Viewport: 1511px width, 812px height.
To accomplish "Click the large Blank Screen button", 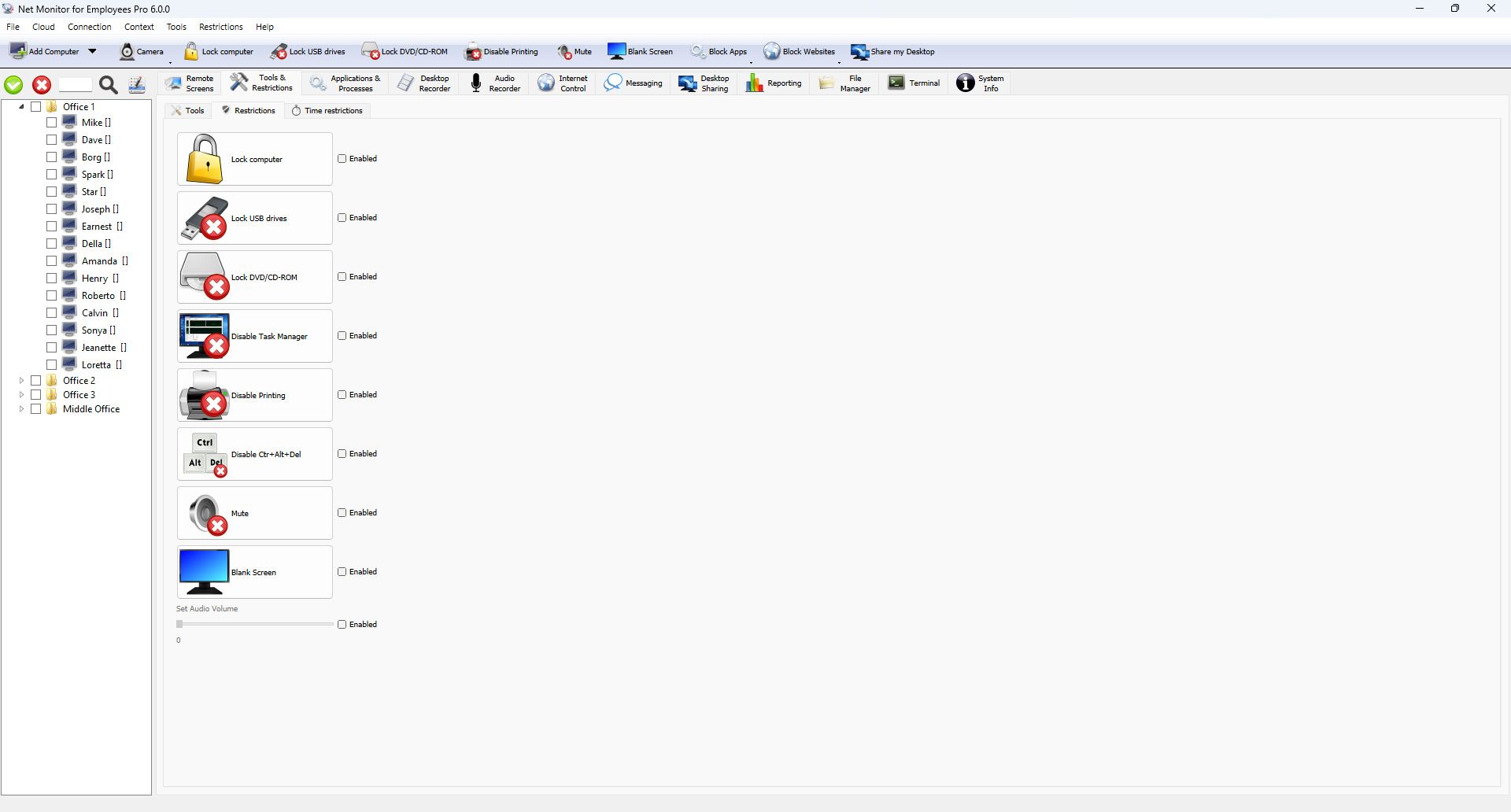I will click(255, 572).
